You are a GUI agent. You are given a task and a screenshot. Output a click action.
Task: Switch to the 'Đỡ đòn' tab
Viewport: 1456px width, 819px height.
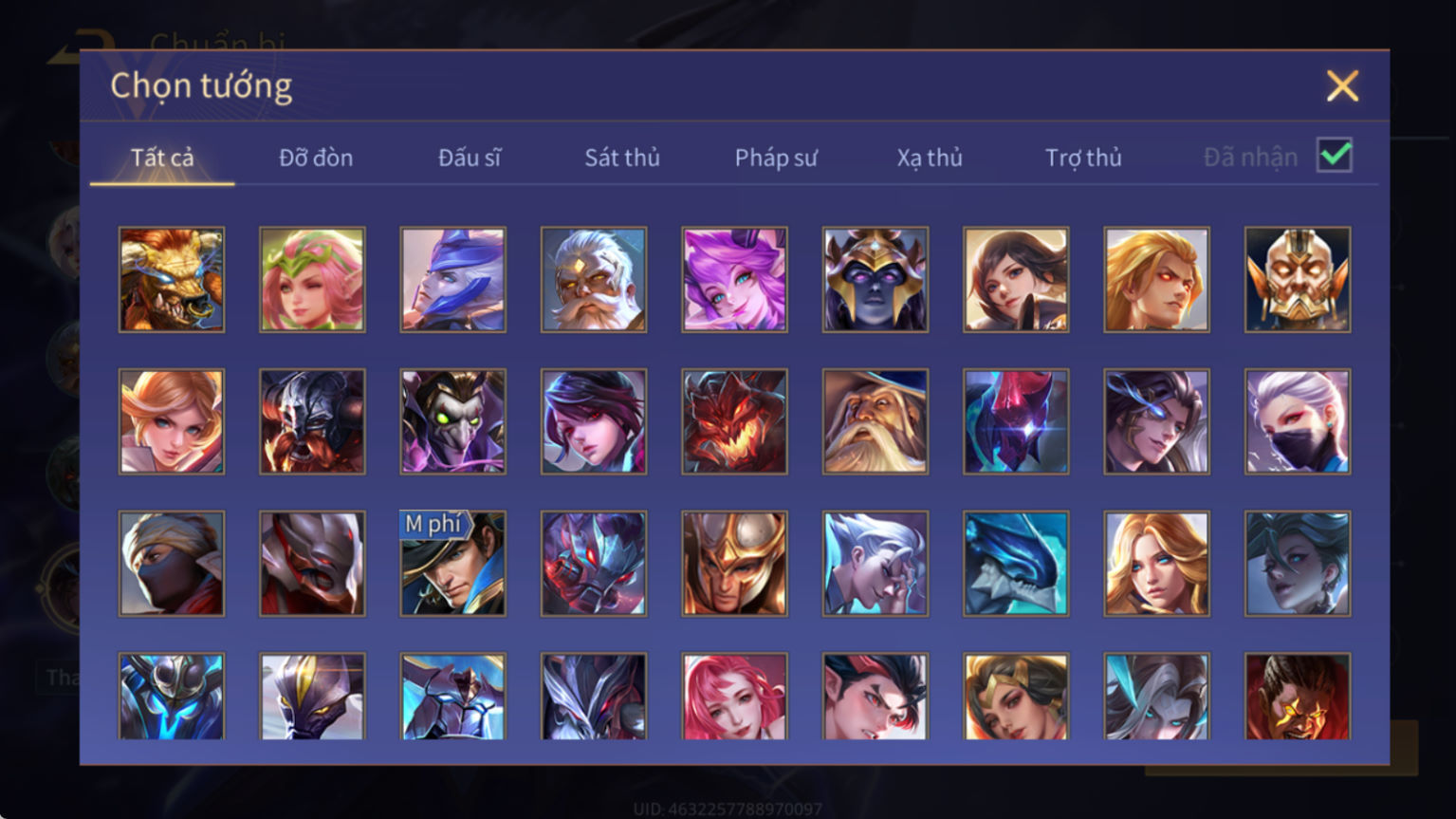(x=316, y=158)
